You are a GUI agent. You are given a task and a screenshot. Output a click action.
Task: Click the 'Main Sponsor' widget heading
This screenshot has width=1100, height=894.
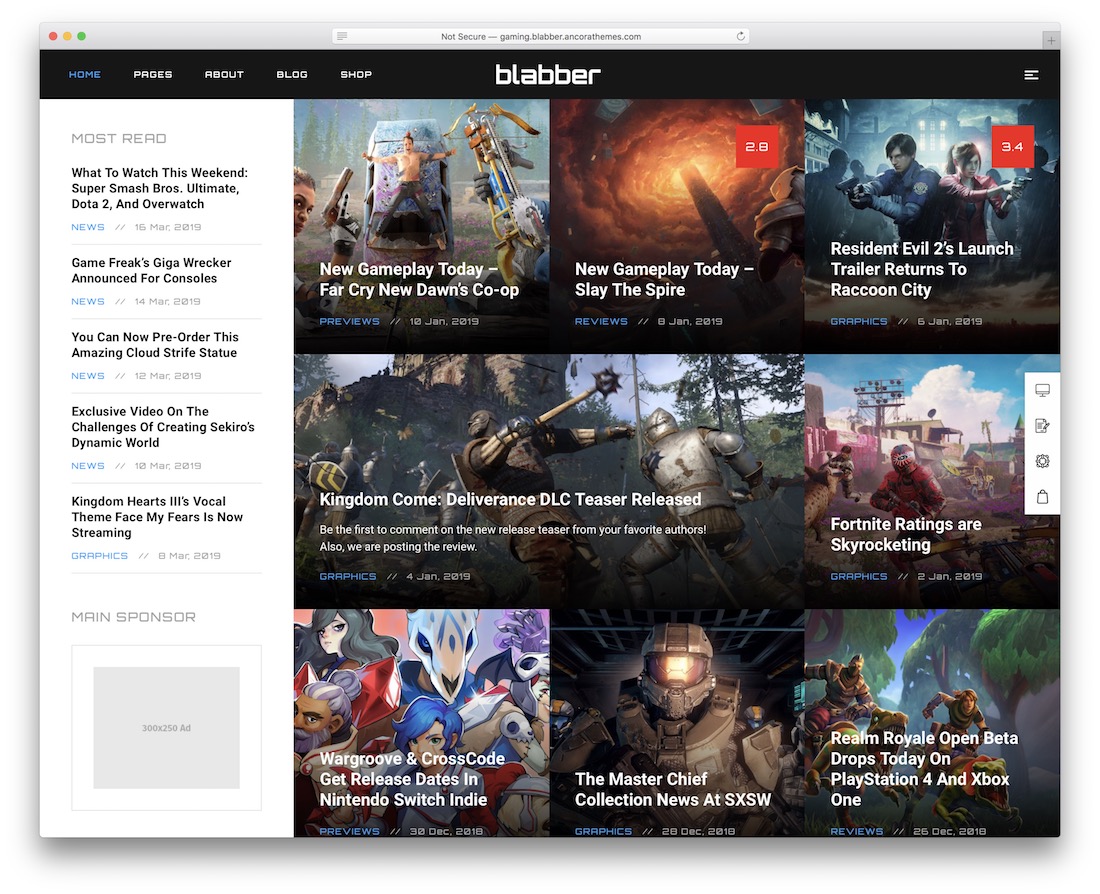133,617
